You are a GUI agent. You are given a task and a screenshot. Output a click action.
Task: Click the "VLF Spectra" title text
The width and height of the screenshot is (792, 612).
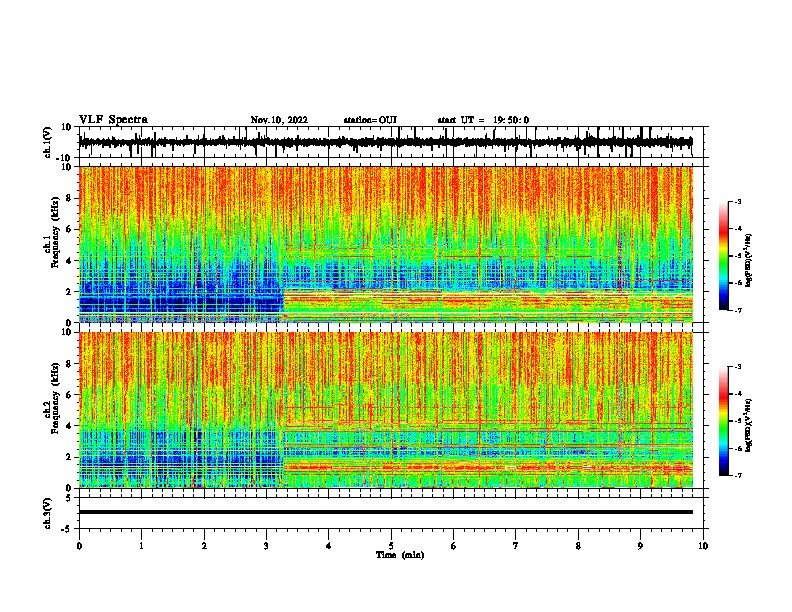(x=113, y=120)
